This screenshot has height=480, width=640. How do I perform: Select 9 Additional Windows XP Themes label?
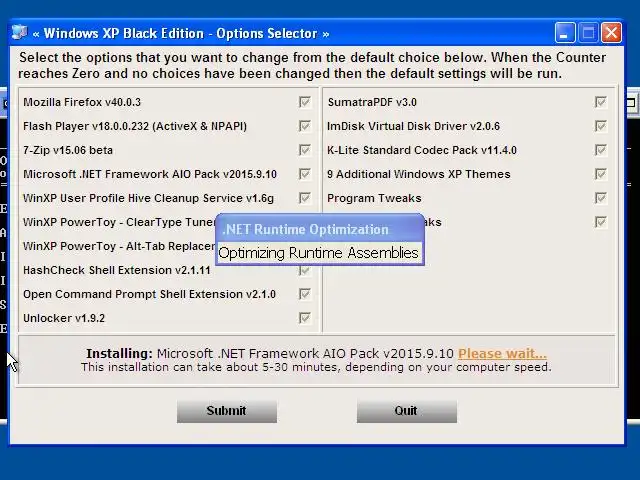tap(418, 174)
